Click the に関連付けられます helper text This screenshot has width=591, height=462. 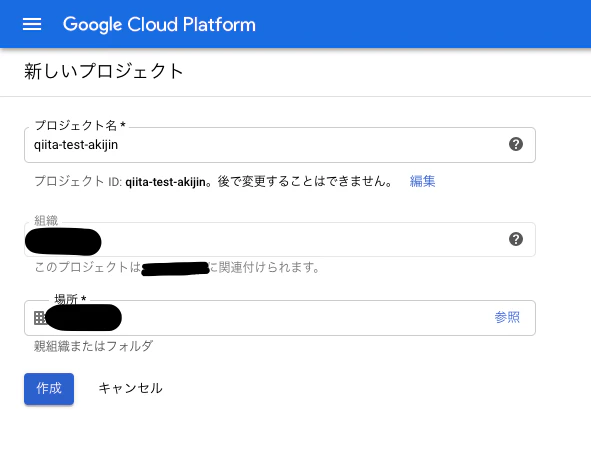(x=264, y=267)
